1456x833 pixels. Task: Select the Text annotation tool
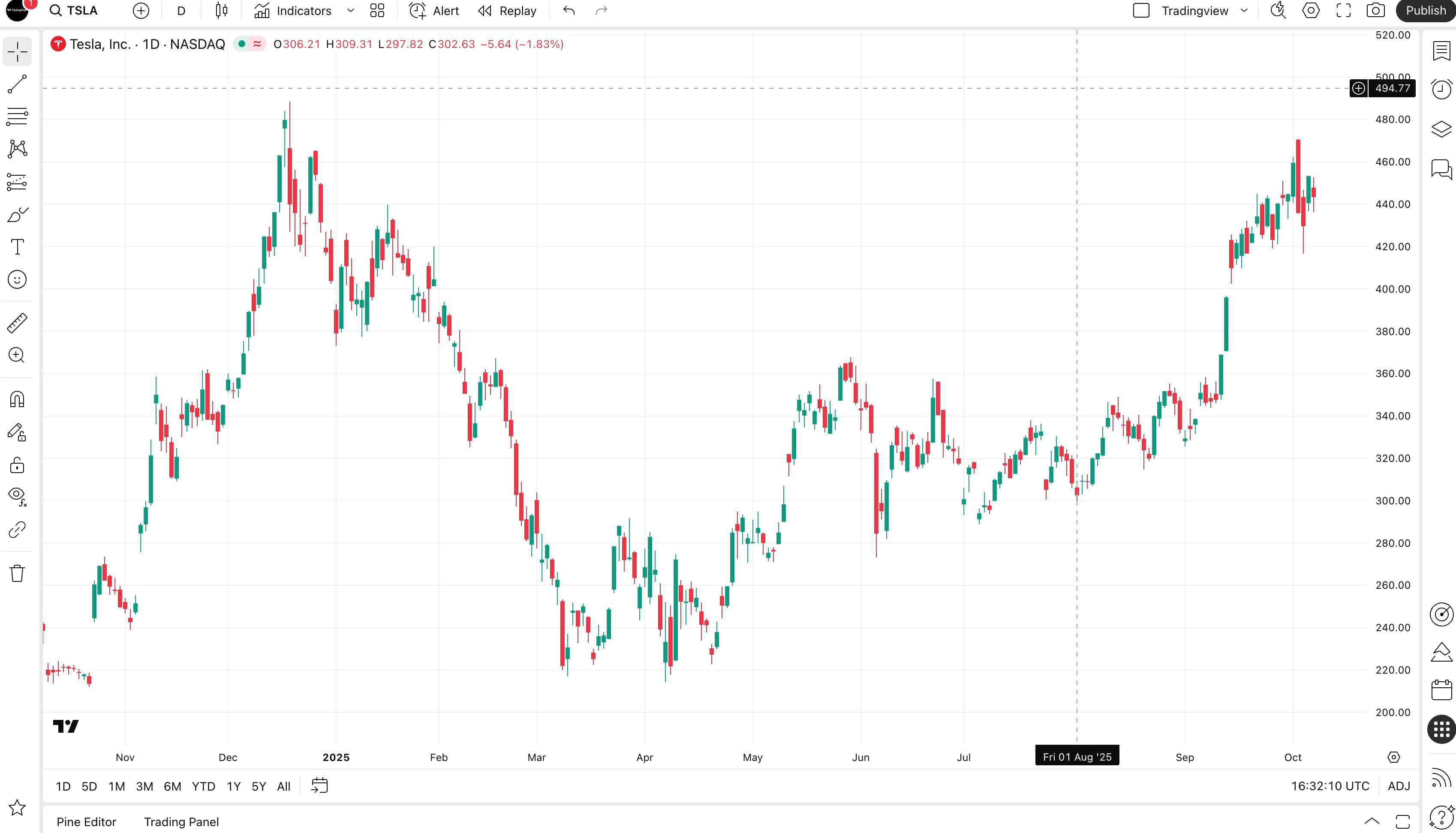pyautogui.click(x=17, y=247)
